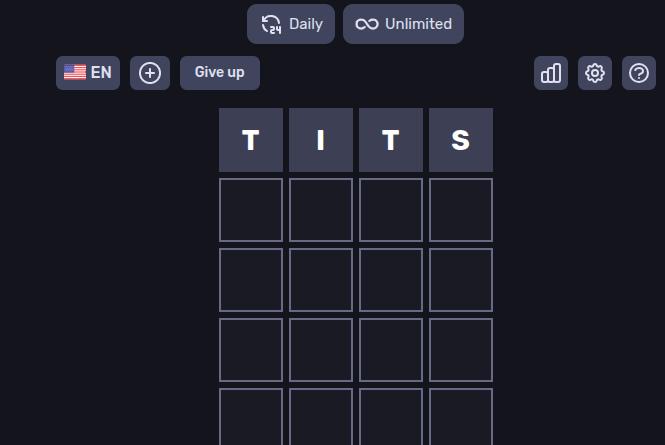
Task: Open the statistics bar chart icon
Action: click(x=551, y=73)
